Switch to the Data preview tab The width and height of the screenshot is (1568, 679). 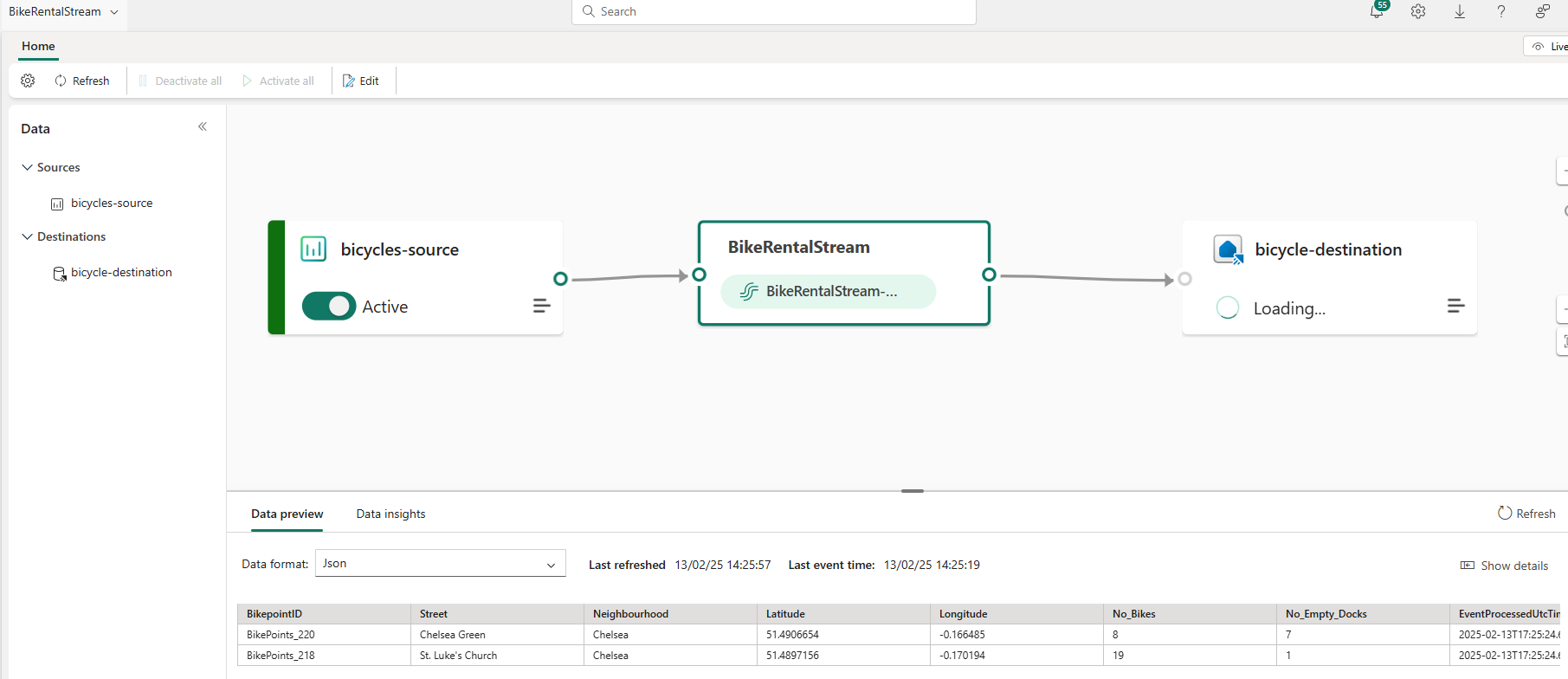[x=287, y=514]
